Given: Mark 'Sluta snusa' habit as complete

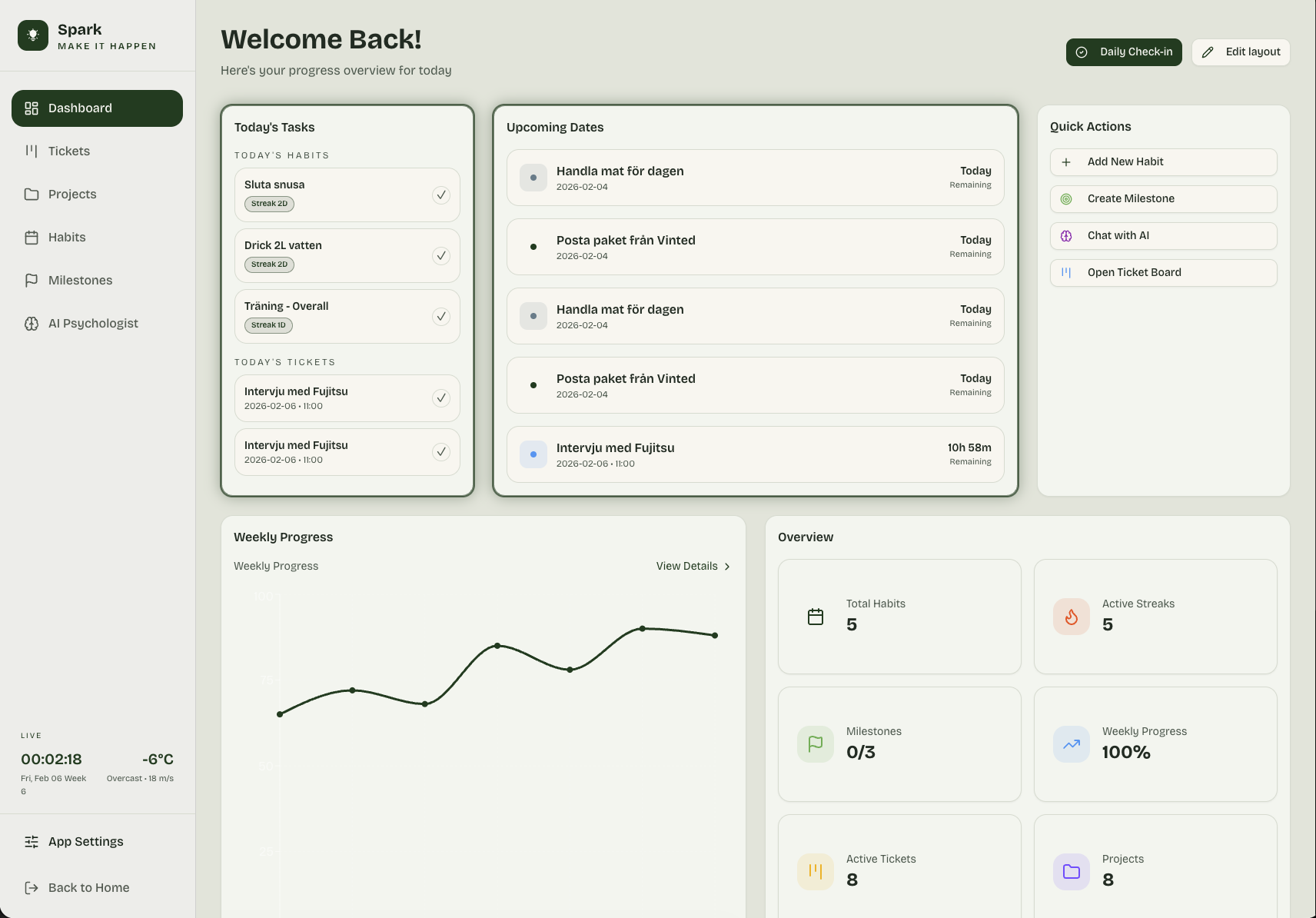Looking at the screenshot, I should click(441, 195).
